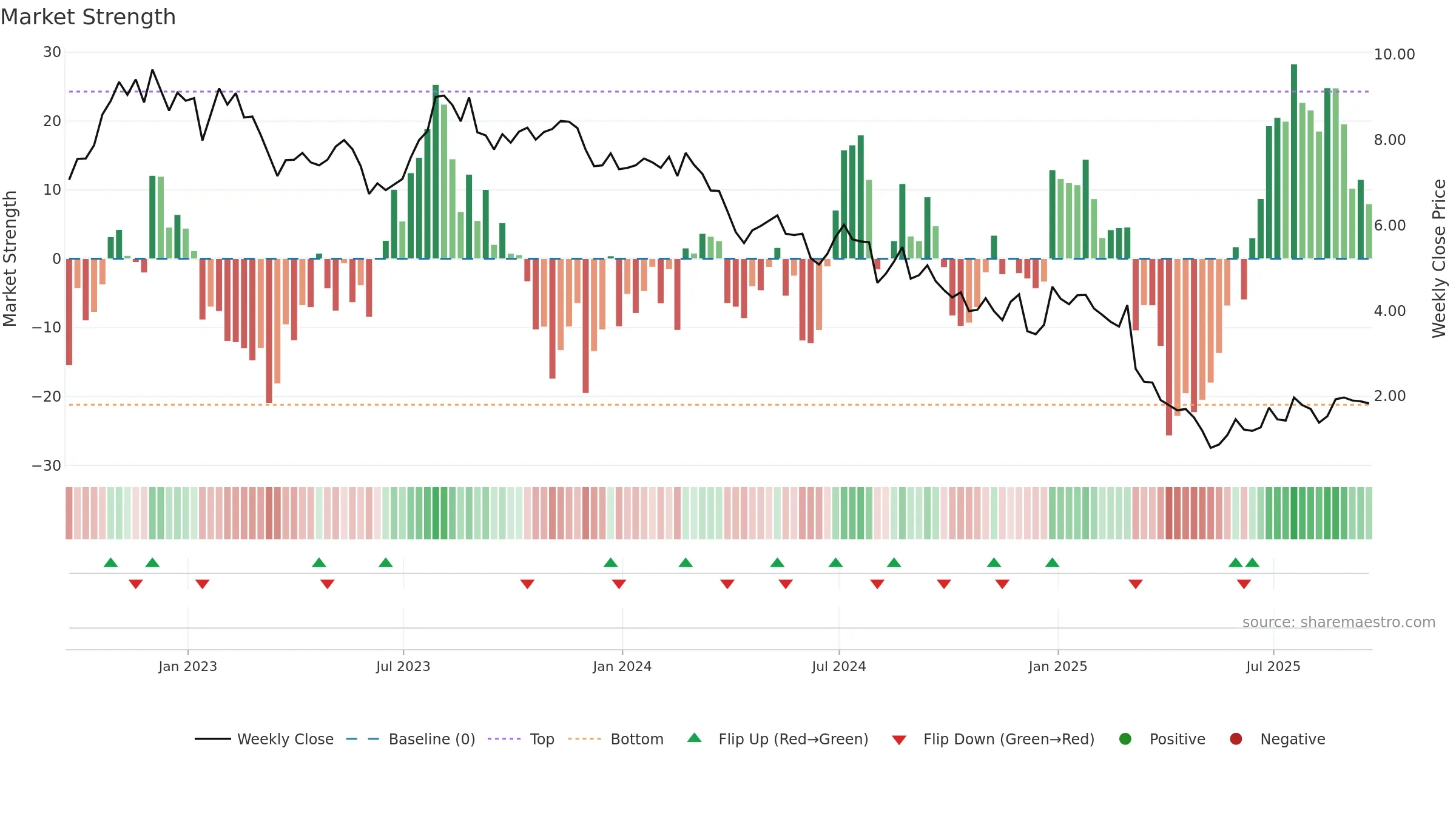Click the deepest red bar below −25
Viewport: 1456px width, 819px height.
coord(1169,347)
